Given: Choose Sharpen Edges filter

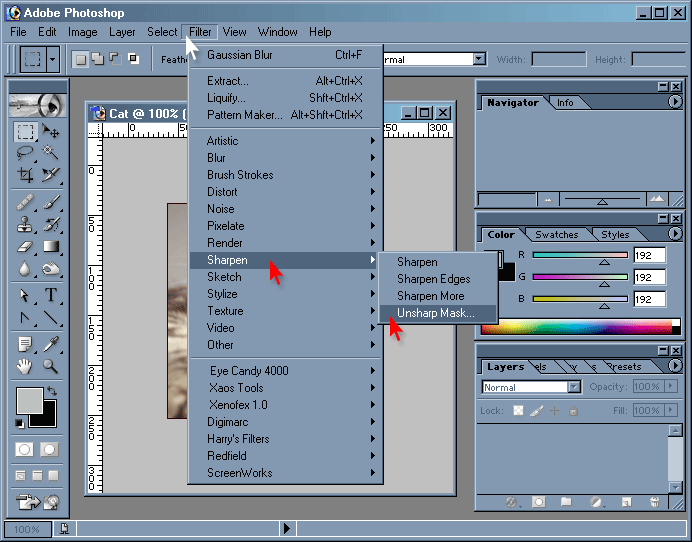Looking at the screenshot, I should tap(438, 279).
